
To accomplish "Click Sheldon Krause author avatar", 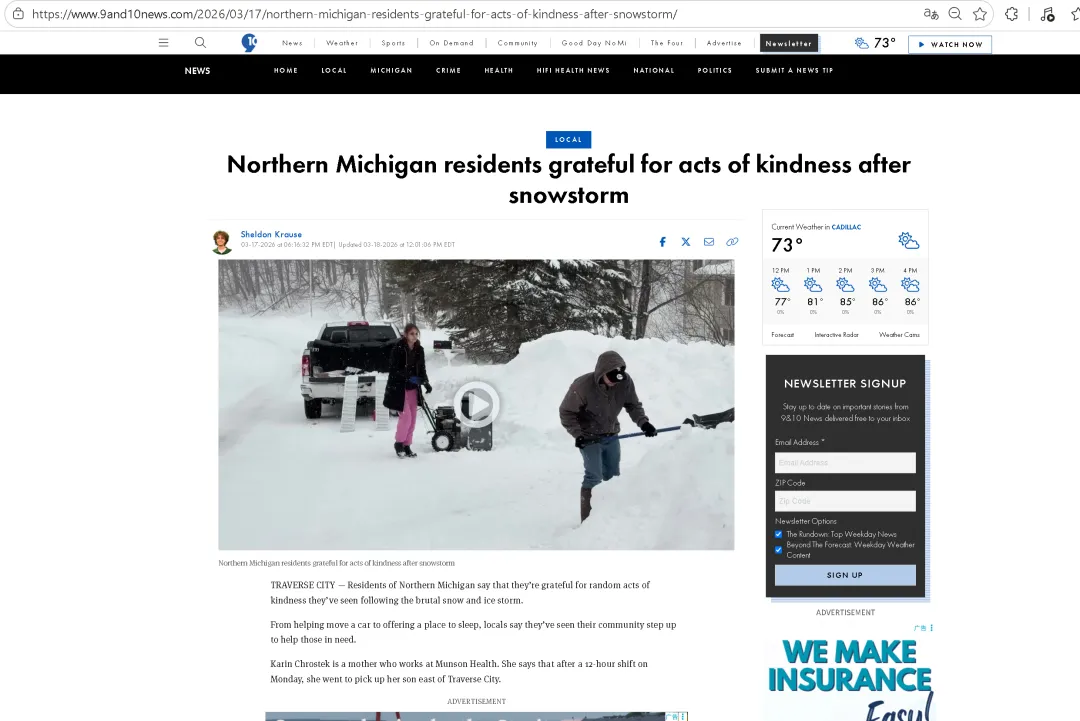I will (222, 242).
